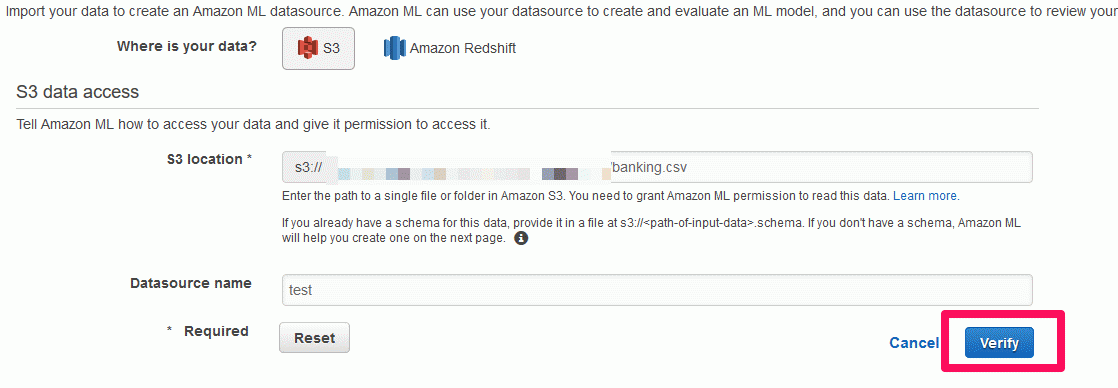Choose Amazon Redshift as data source
The image size is (1118, 388).
449,48
